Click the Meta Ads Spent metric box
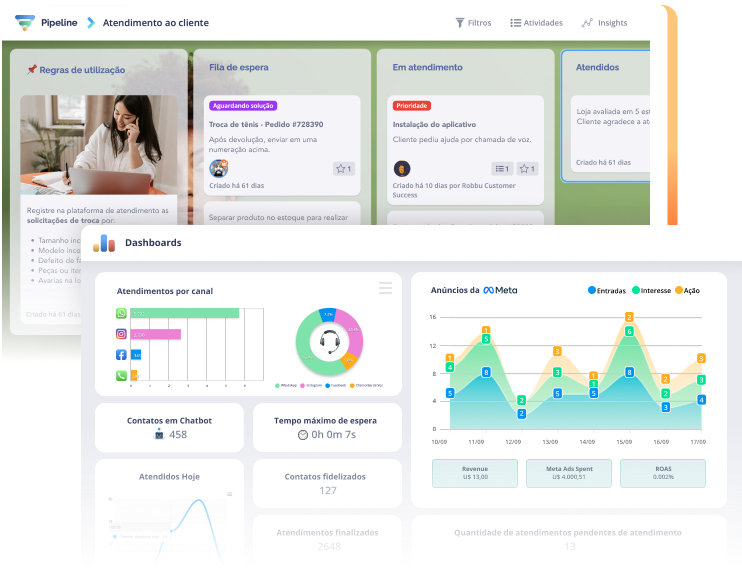 [568, 473]
